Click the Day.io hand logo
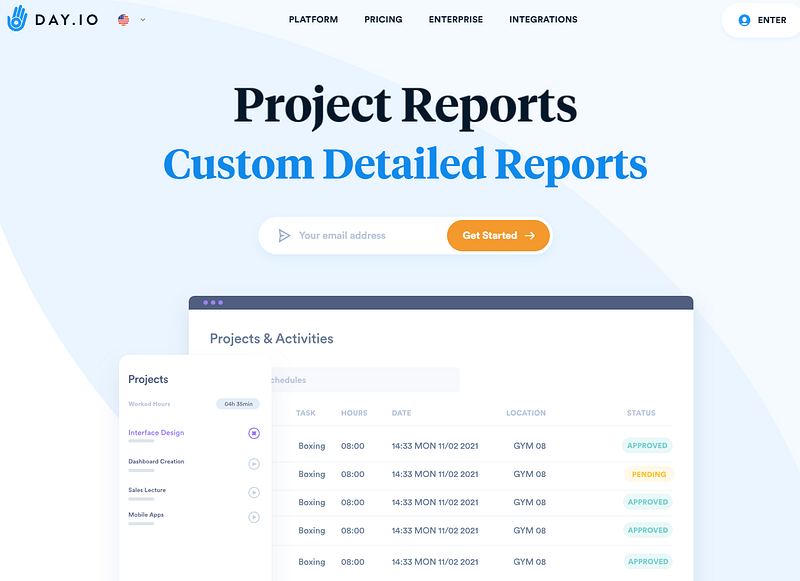The width and height of the screenshot is (800, 581). coord(17,19)
